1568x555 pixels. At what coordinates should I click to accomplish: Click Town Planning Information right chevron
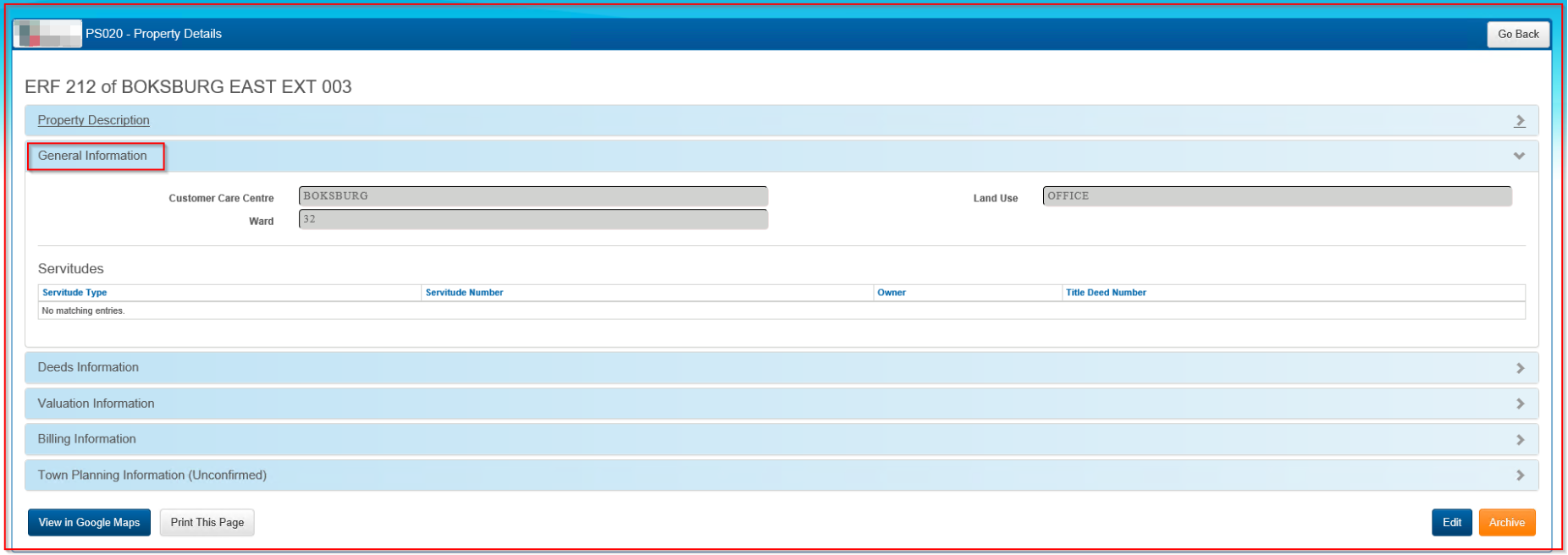[1520, 475]
